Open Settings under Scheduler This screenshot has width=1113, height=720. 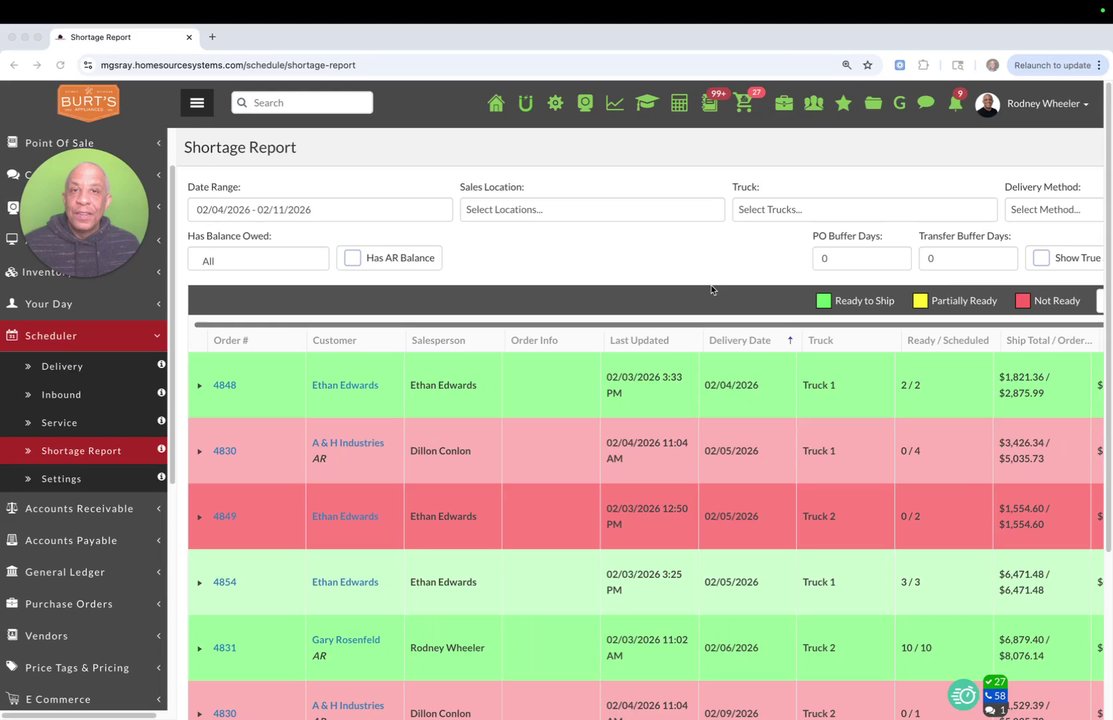[x=61, y=479]
